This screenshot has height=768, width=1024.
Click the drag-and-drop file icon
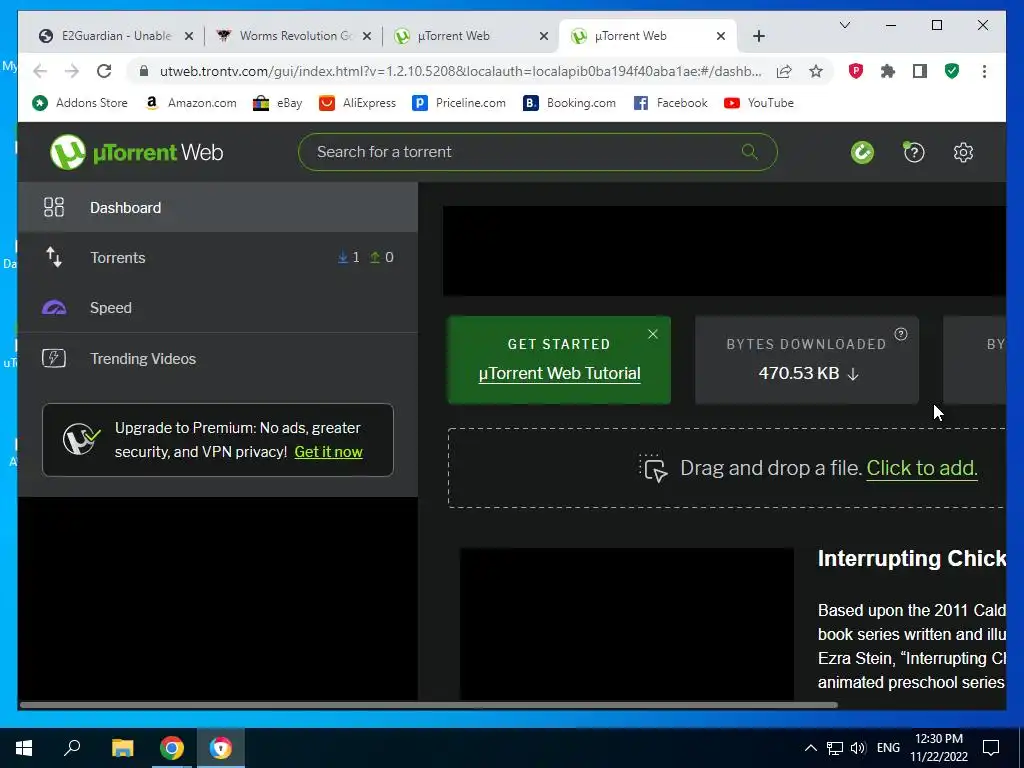pyautogui.click(x=653, y=468)
